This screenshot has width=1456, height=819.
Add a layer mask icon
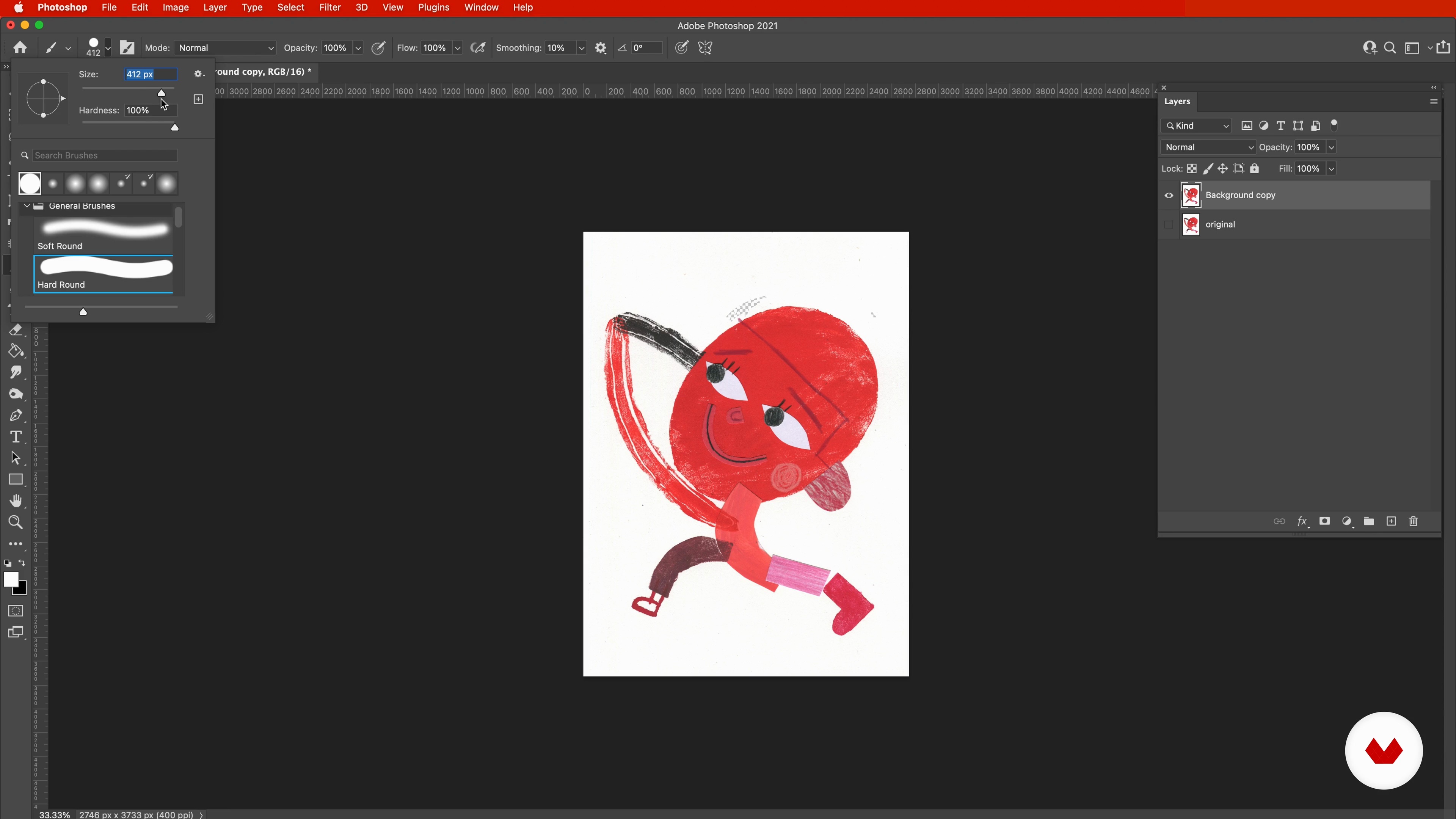[1324, 521]
